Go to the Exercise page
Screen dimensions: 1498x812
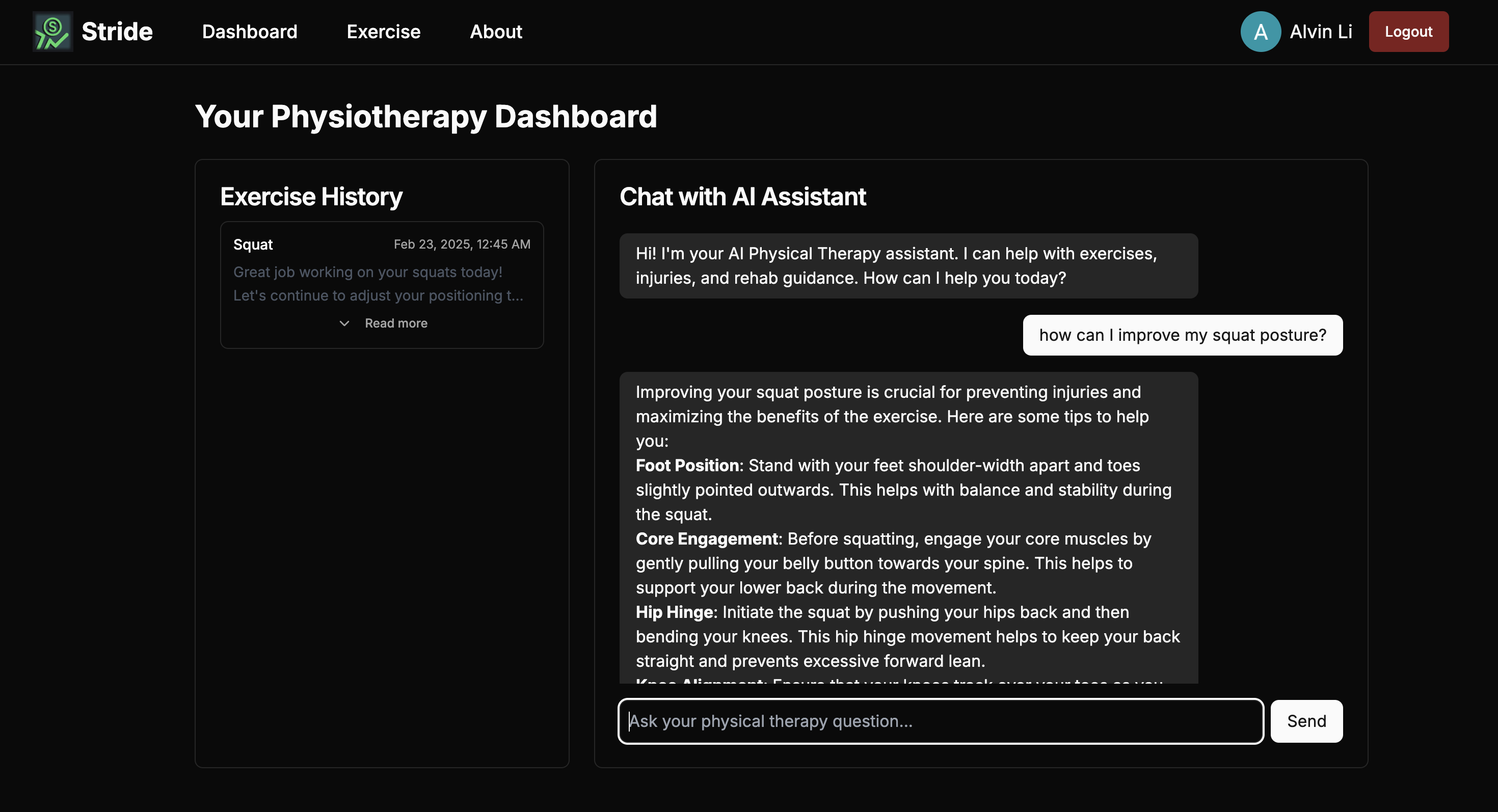pyautogui.click(x=383, y=32)
